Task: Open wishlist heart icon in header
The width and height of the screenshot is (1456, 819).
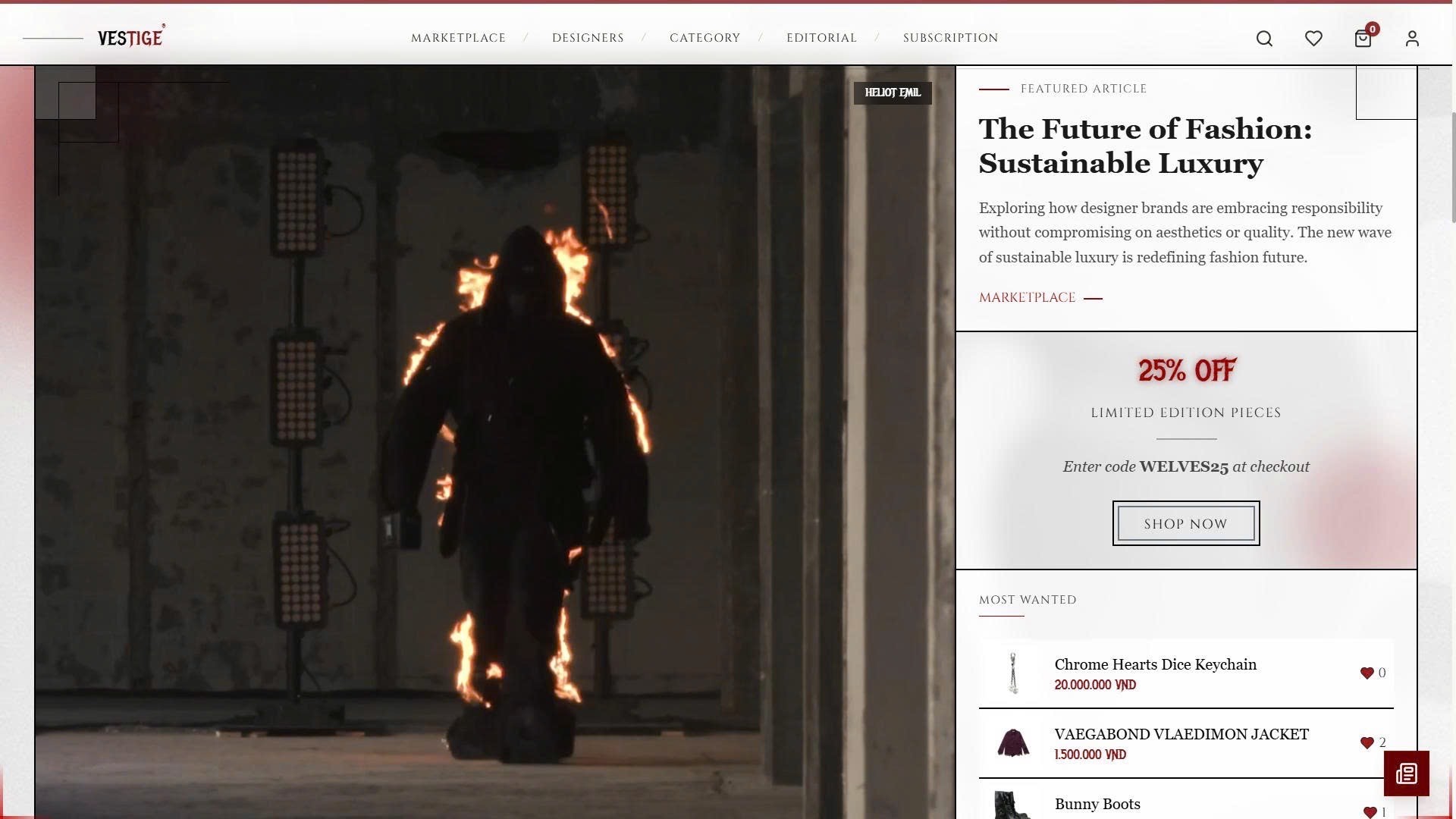Action: coord(1313,39)
